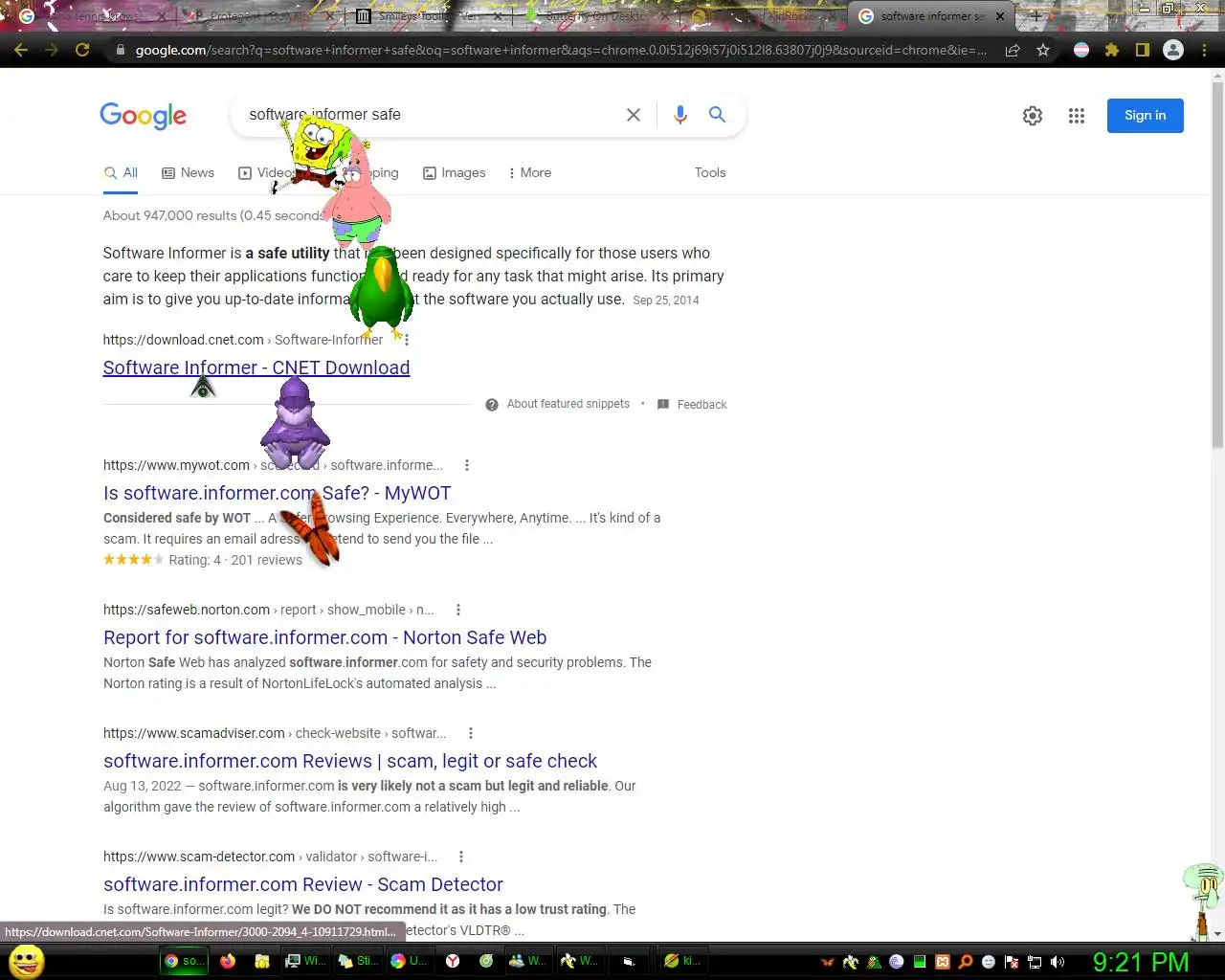Image resolution: width=1225 pixels, height=980 pixels.
Task: Open the Chrome extensions puzzle icon
Action: pyautogui.click(x=1112, y=50)
